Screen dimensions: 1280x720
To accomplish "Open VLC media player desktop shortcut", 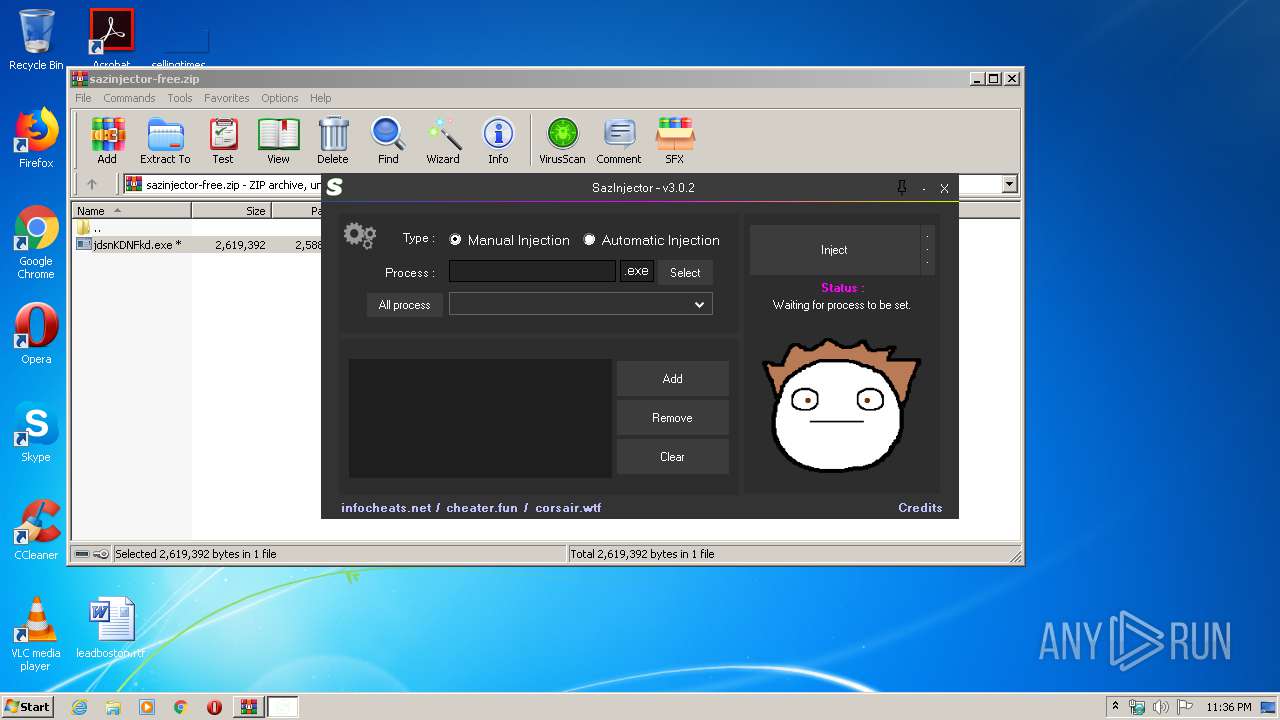I will [36, 634].
